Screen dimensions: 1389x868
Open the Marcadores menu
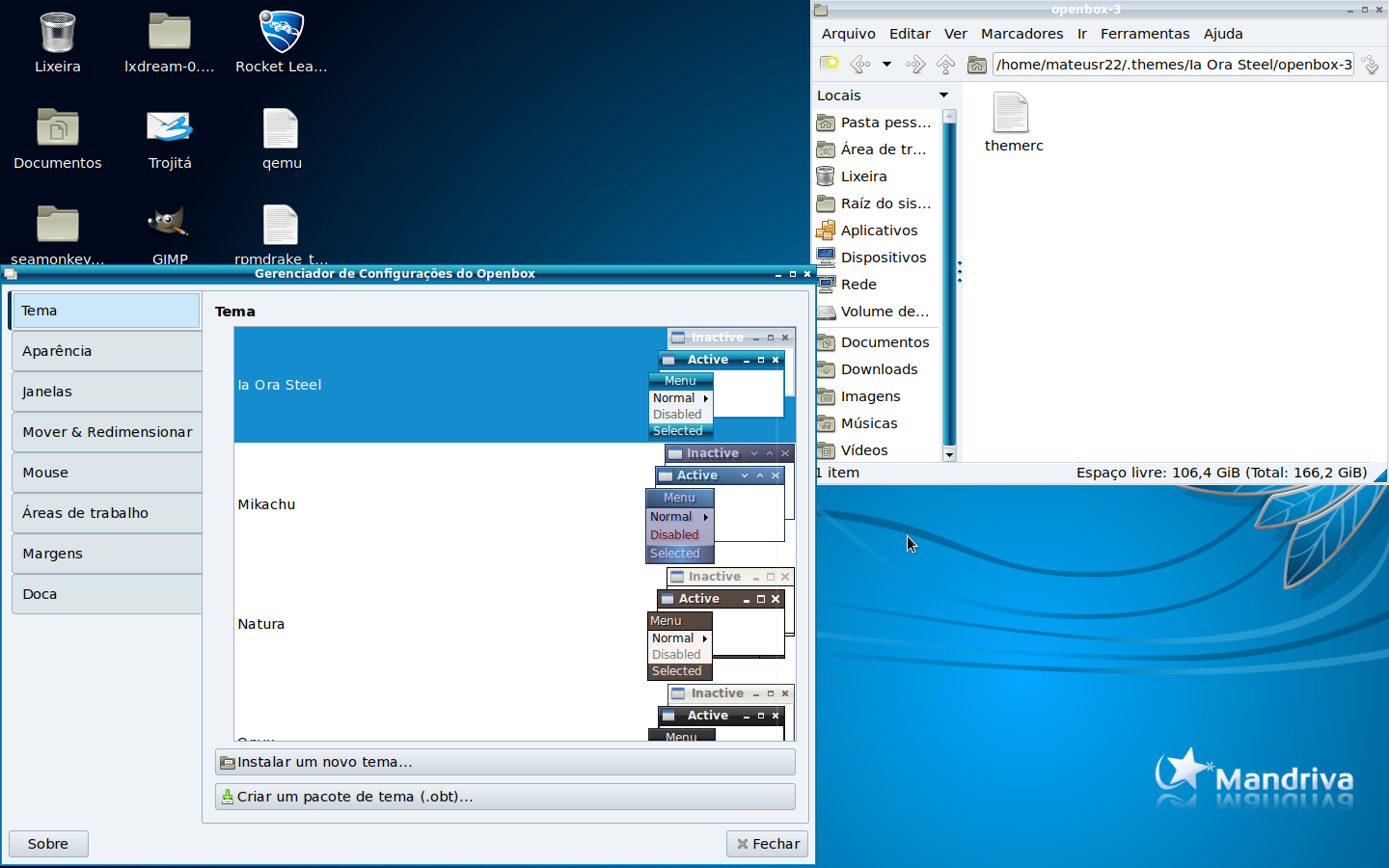1022,34
